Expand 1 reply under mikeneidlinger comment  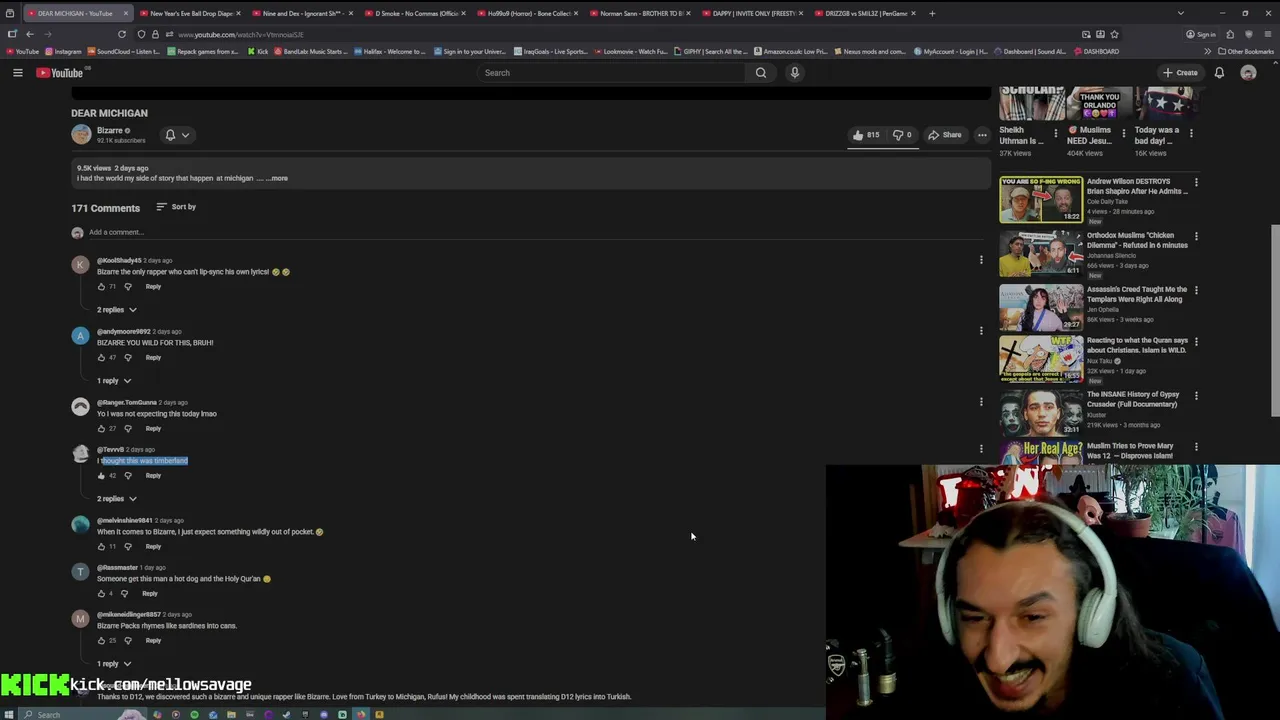(x=114, y=664)
